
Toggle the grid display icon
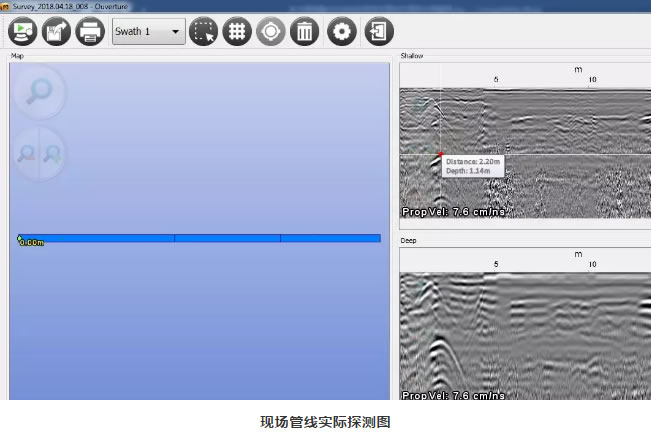coord(237,31)
